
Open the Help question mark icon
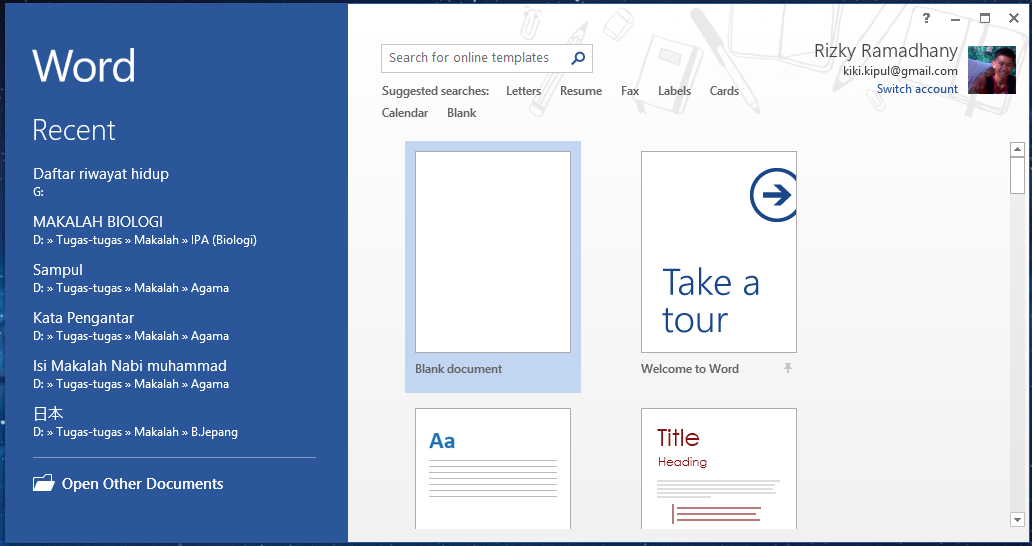[927, 18]
